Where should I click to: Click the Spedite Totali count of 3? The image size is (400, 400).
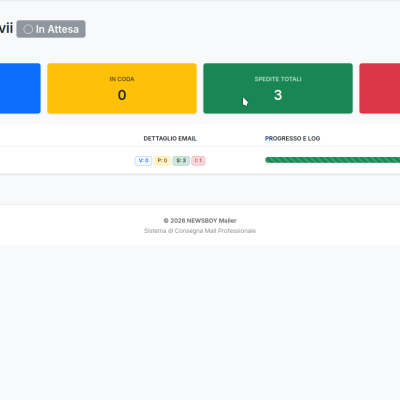click(x=278, y=95)
